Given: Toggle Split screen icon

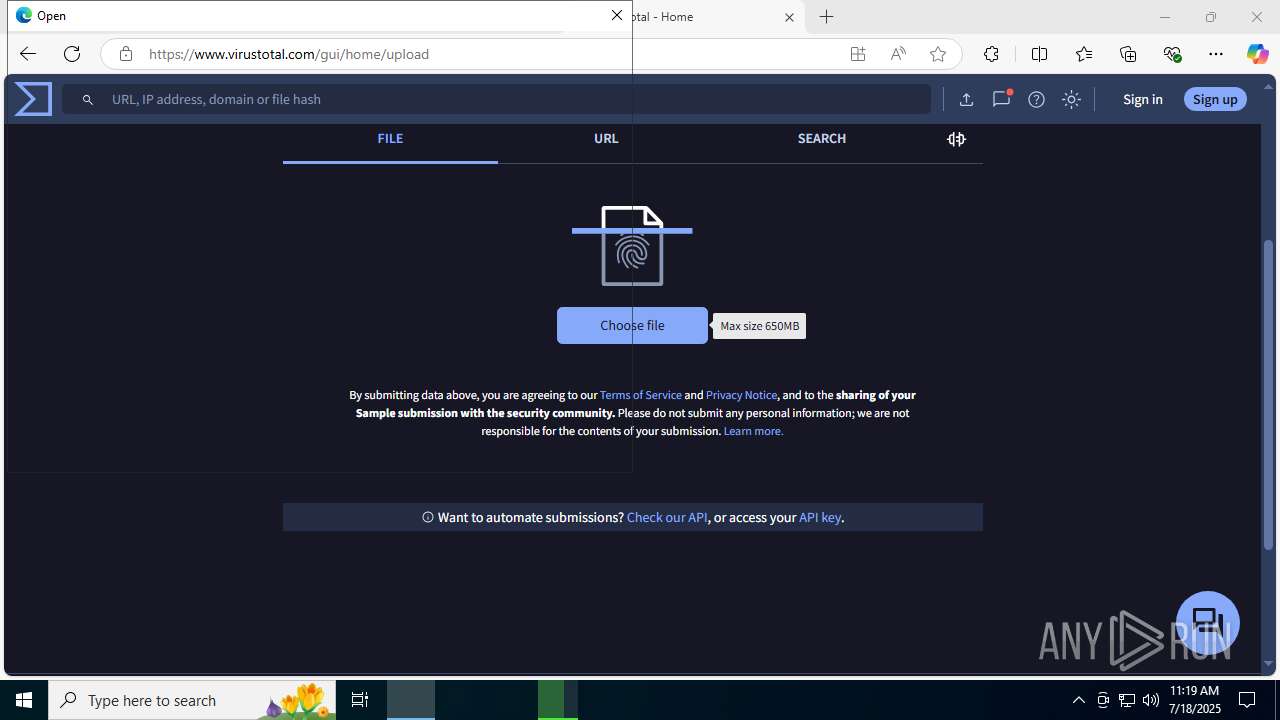Looking at the screenshot, I should coord(1039,54).
